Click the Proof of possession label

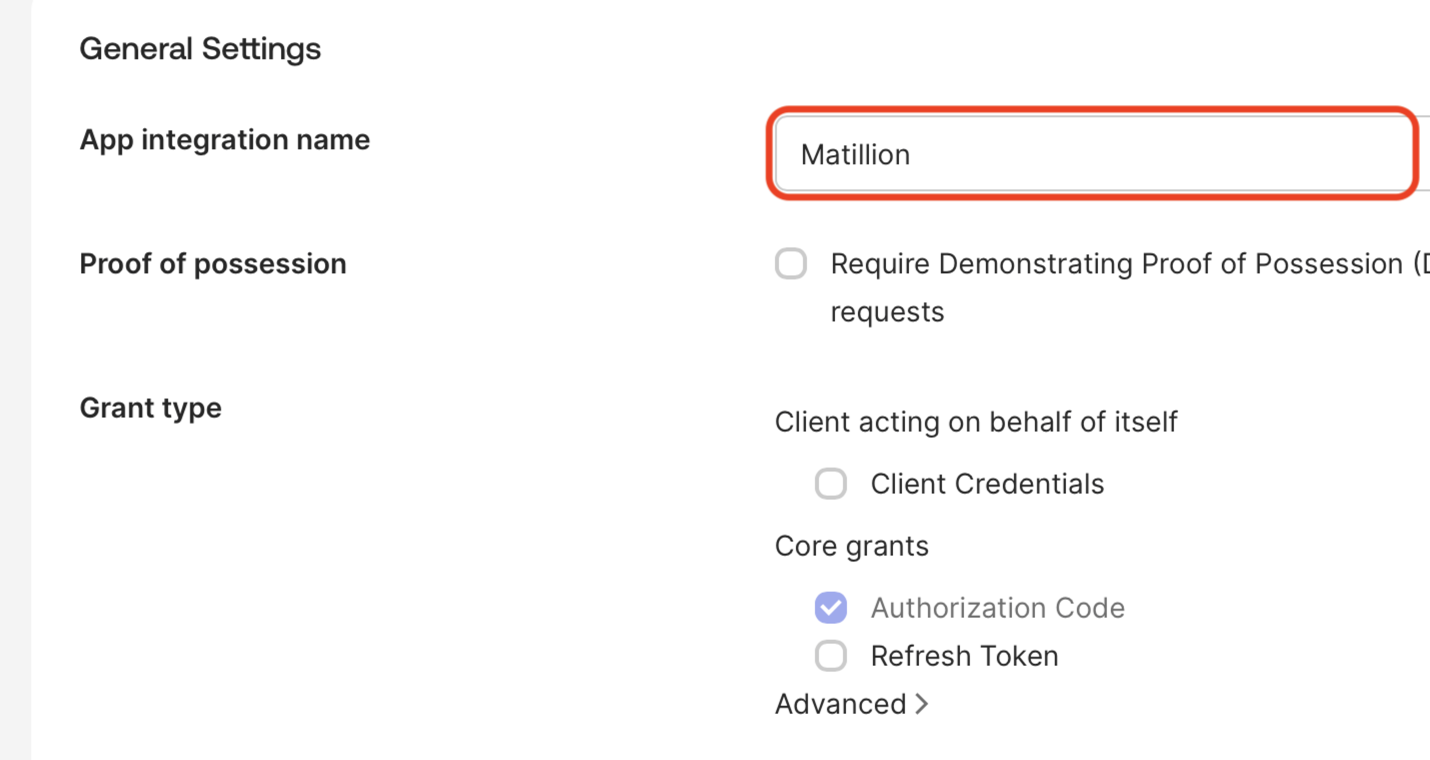click(212, 263)
